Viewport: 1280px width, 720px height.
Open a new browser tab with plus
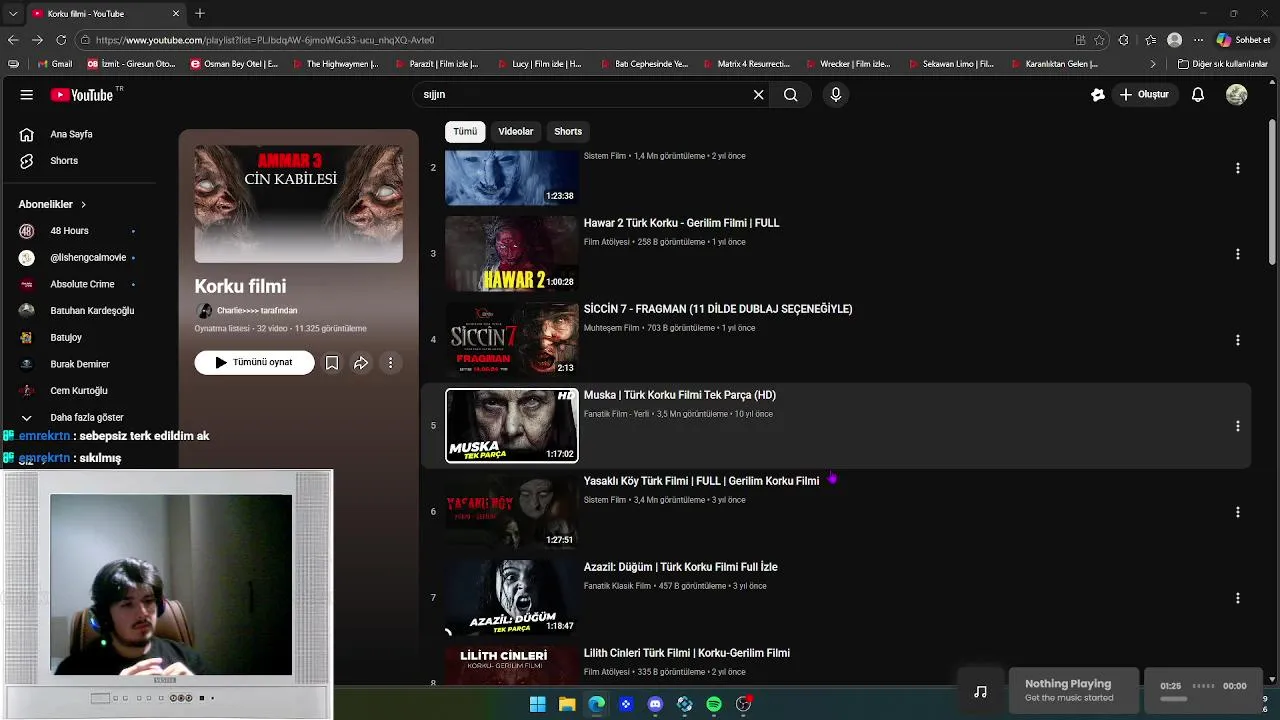(200, 13)
